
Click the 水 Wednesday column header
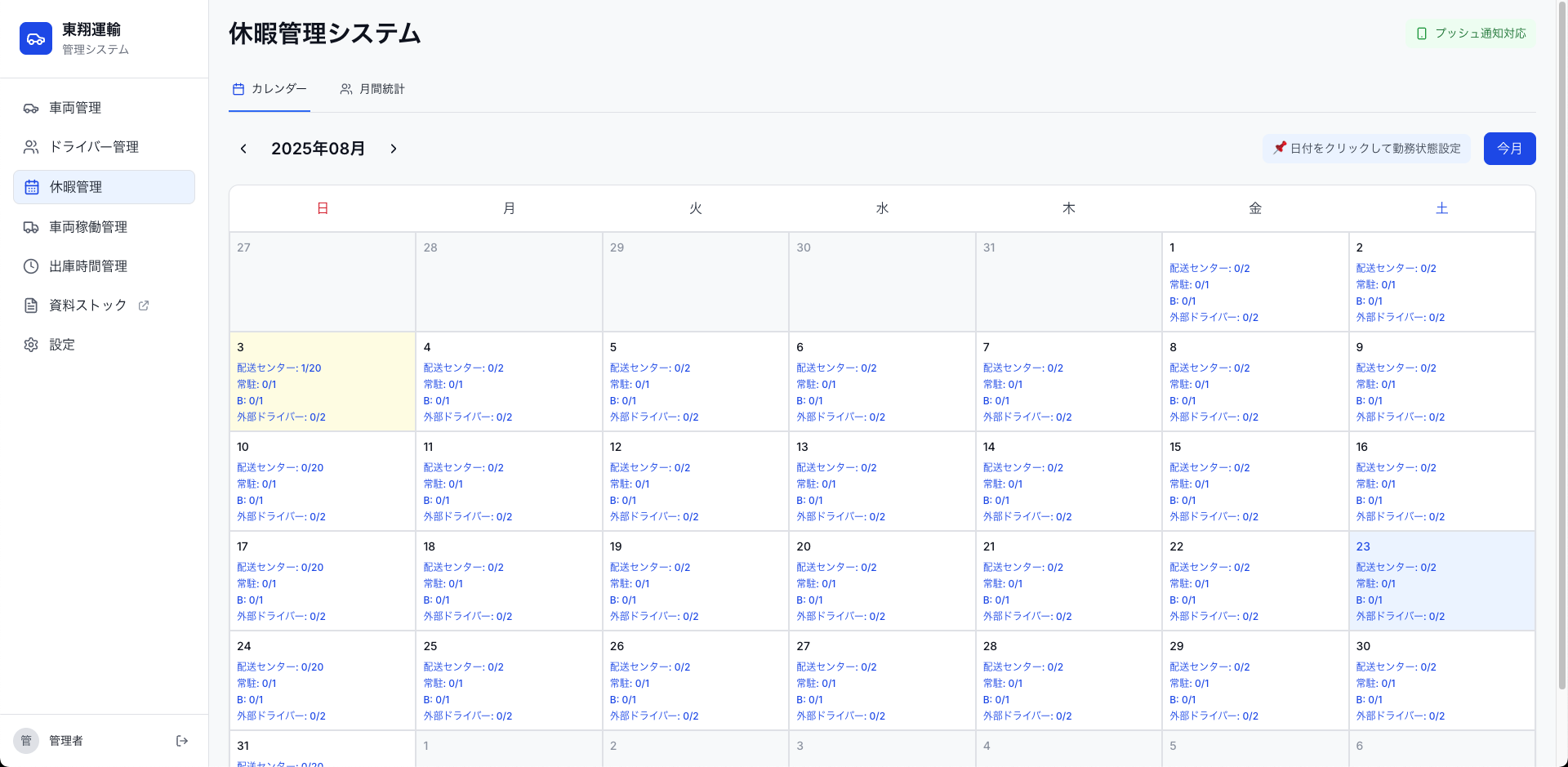[x=882, y=208]
